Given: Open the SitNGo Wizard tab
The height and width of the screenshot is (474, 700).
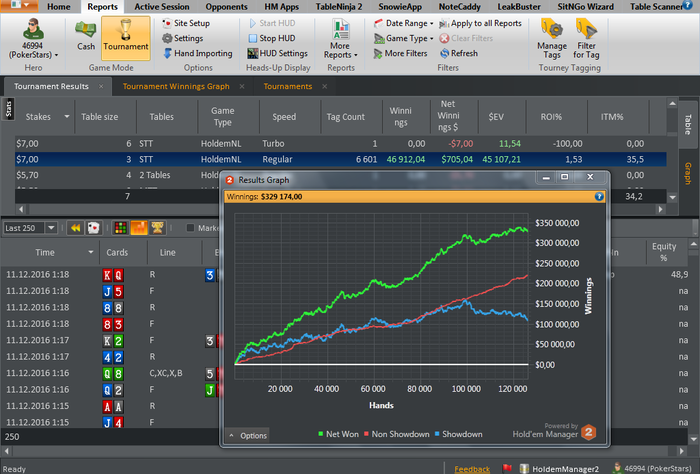Looking at the screenshot, I should click(585, 7).
